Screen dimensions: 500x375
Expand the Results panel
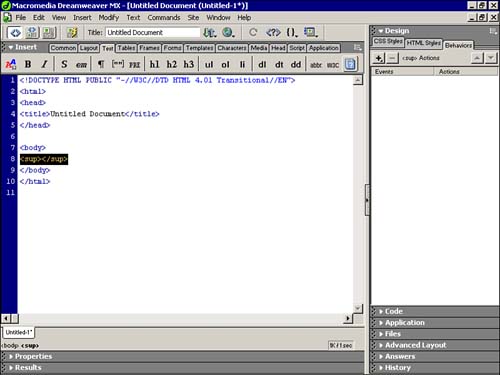(x=11, y=368)
